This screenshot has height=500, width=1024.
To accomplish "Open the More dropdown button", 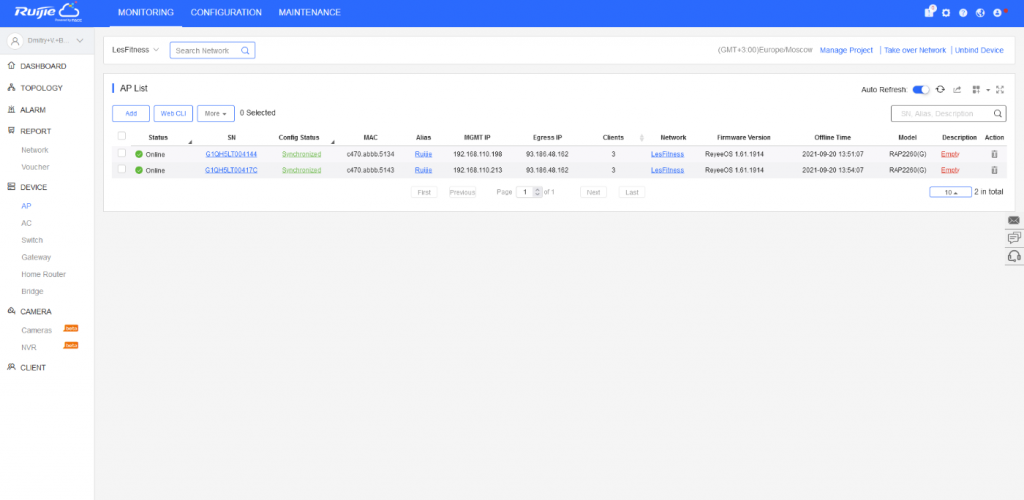I will [x=216, y=113].
